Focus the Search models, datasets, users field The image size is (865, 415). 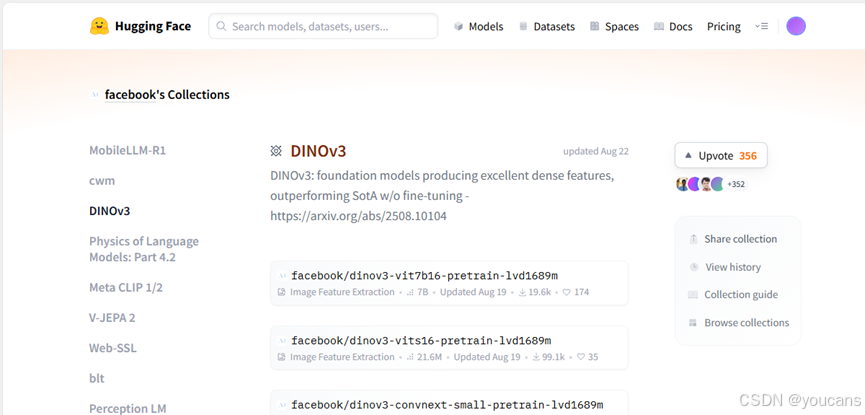click(323, 26)
